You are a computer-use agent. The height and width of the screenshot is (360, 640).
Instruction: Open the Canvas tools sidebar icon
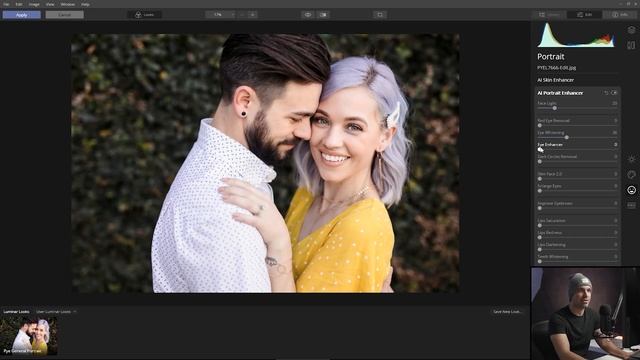point(631,45)
